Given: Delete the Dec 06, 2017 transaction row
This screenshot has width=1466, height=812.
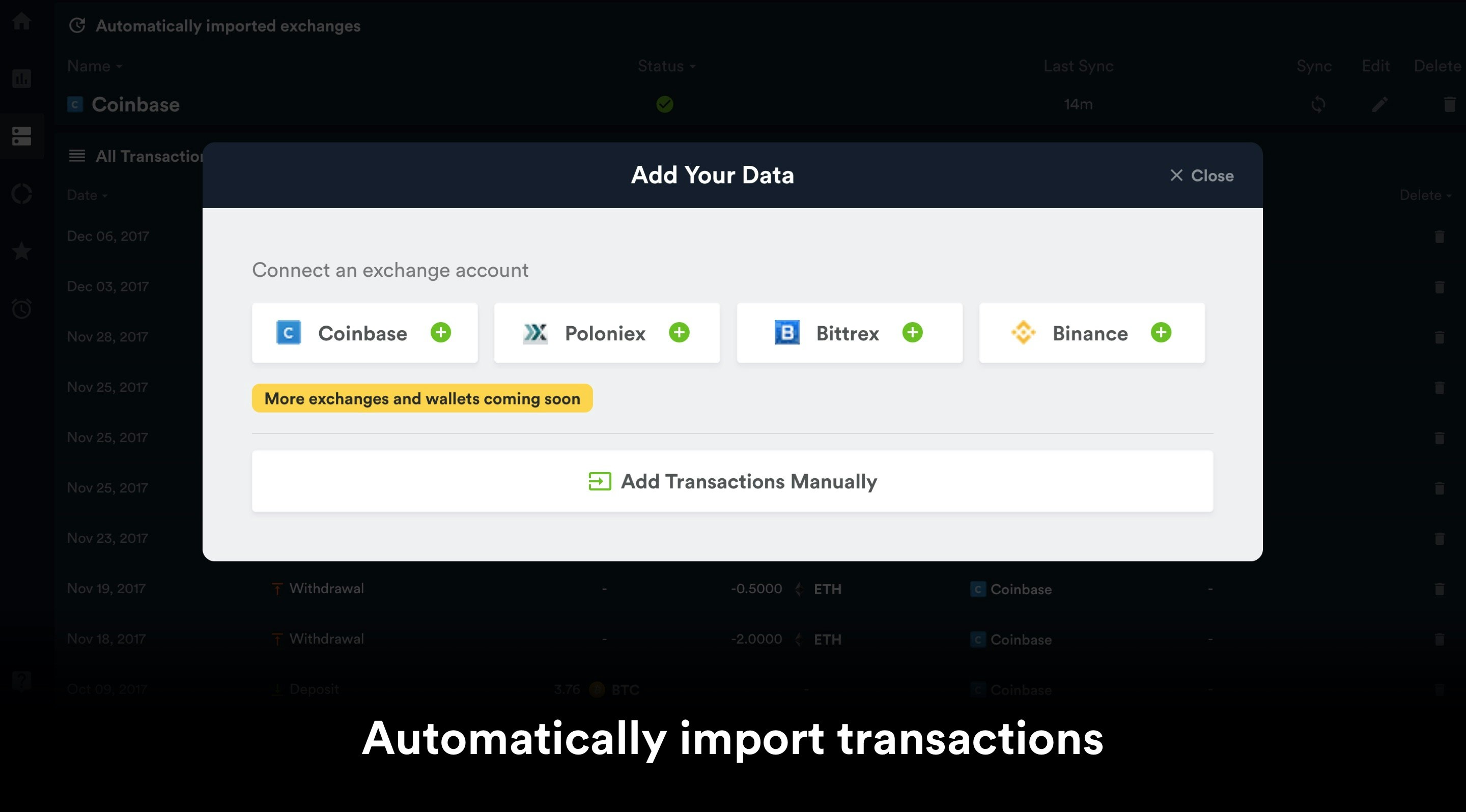Looking at the screenshot, I should (x=1439, y=237).
